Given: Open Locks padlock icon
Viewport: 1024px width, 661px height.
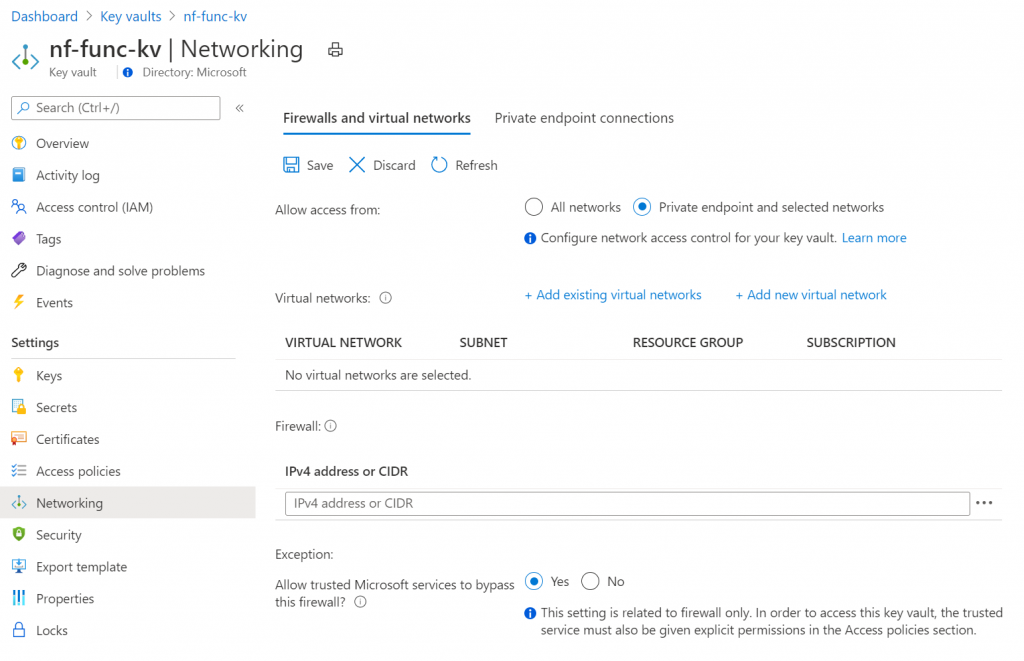Looking at the screenshot, I should (x=19, y=630).
